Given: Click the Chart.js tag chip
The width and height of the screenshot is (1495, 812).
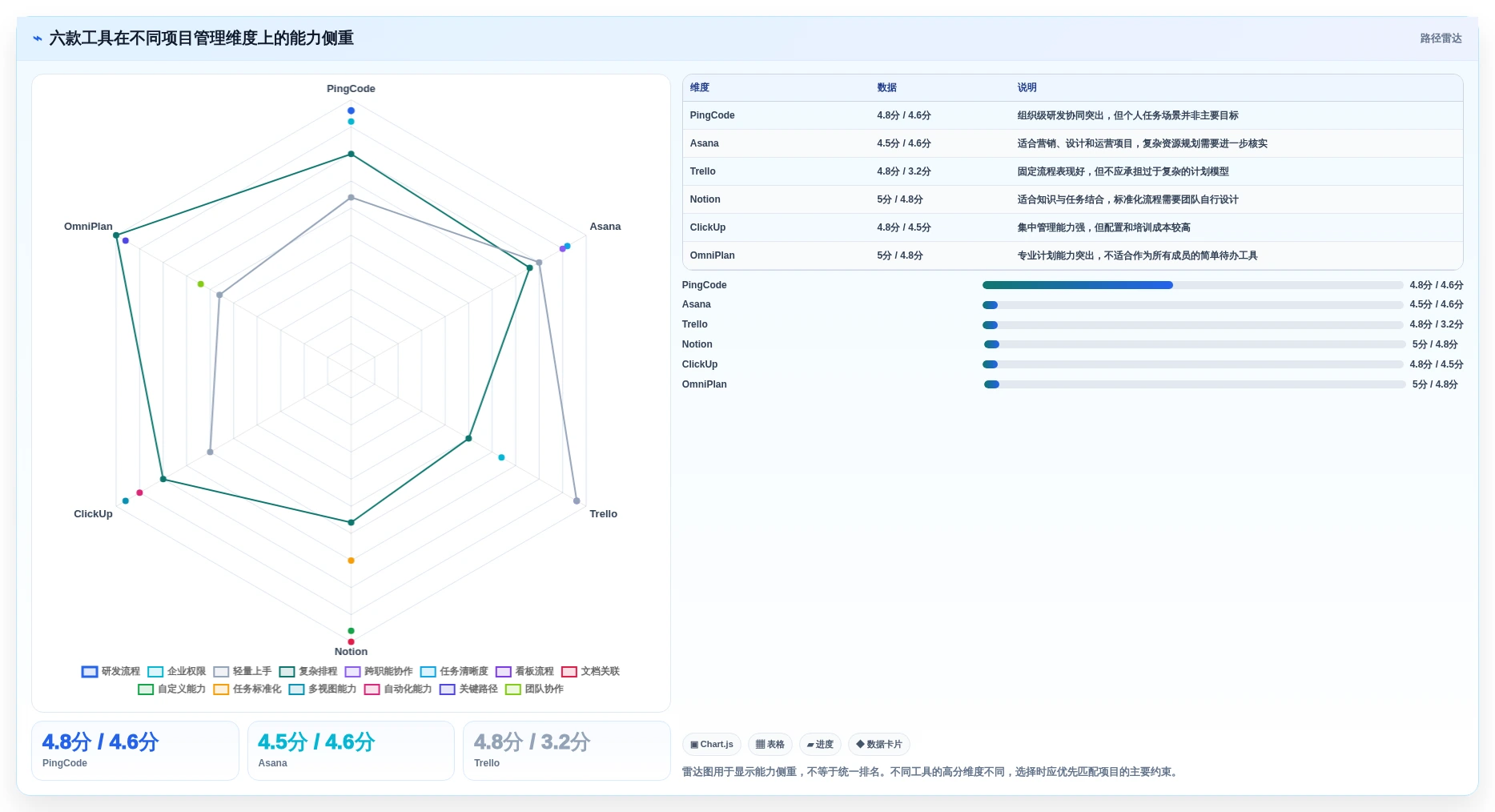Looking at the screenshot, I should [711, 744].
